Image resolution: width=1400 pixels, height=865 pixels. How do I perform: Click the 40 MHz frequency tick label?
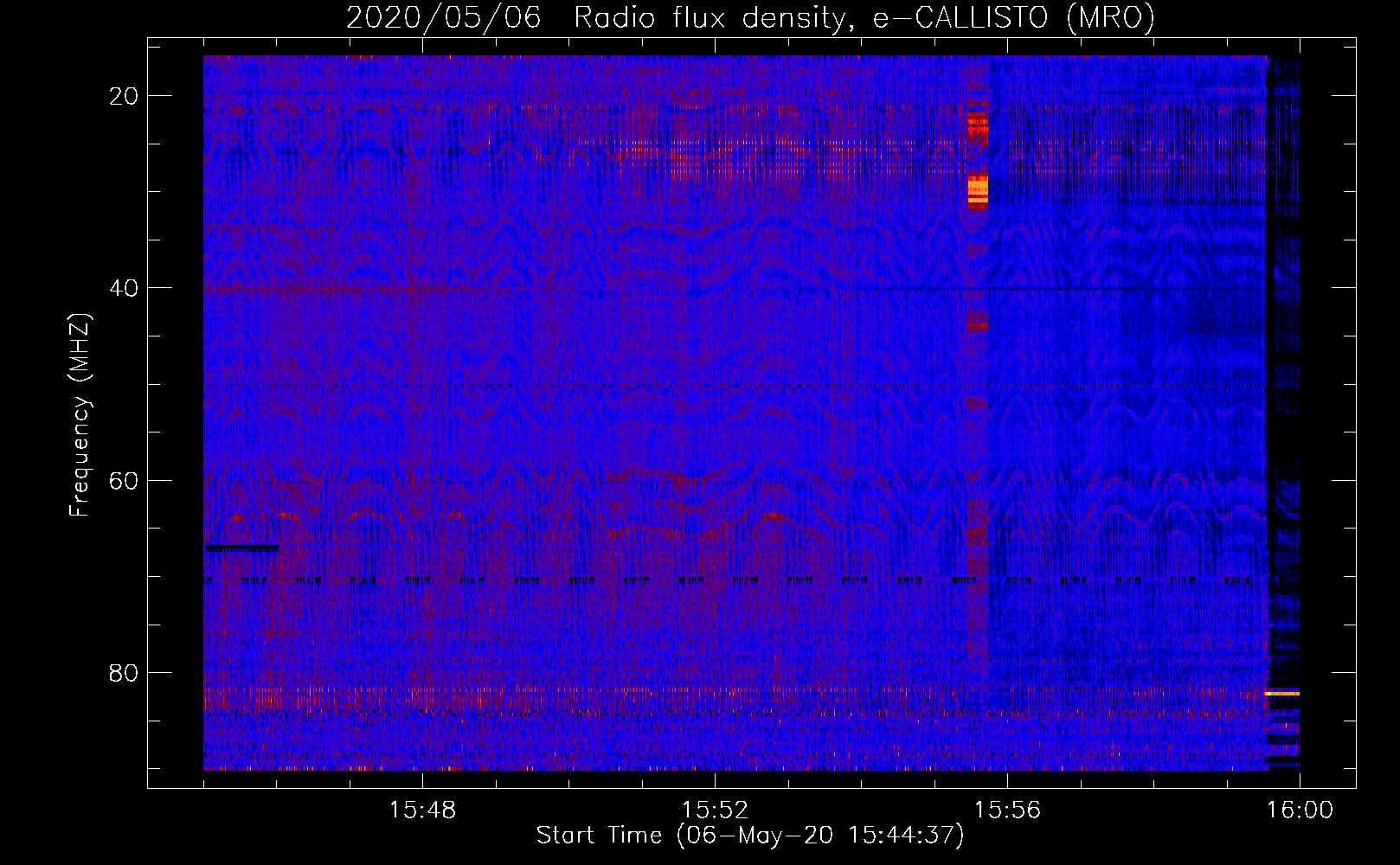(124, 288)
